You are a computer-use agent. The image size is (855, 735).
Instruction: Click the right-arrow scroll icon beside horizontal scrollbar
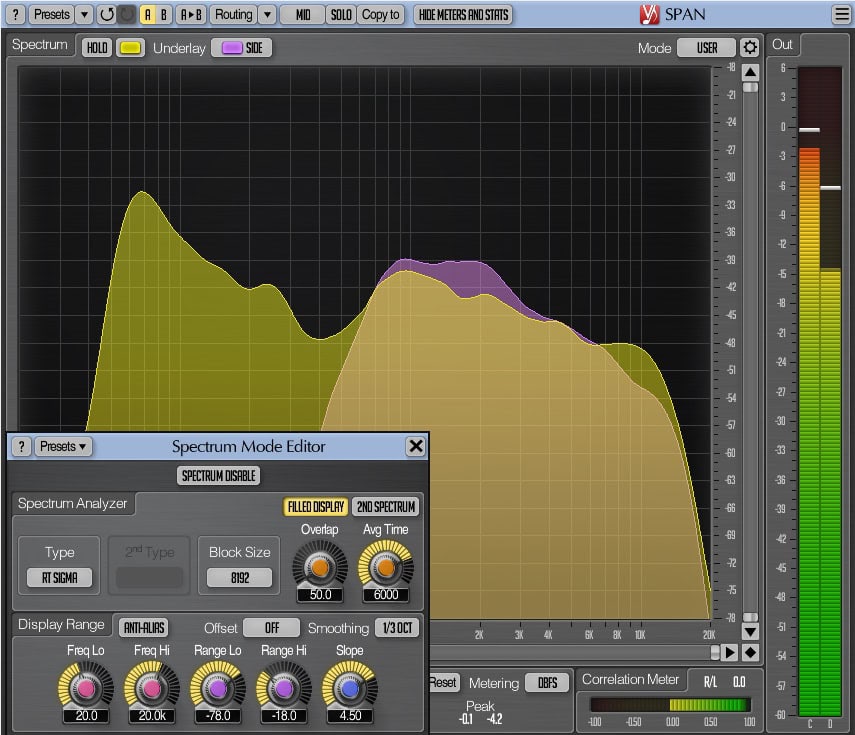pyautogui.click(x=729, y=653)
